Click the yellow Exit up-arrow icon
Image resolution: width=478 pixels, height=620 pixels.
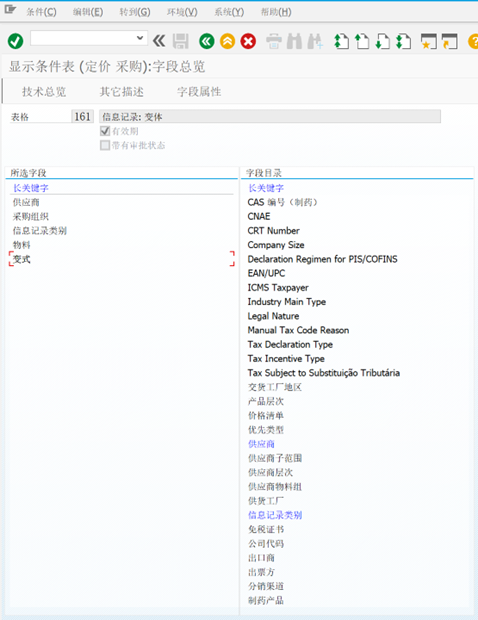coord(227,41)
